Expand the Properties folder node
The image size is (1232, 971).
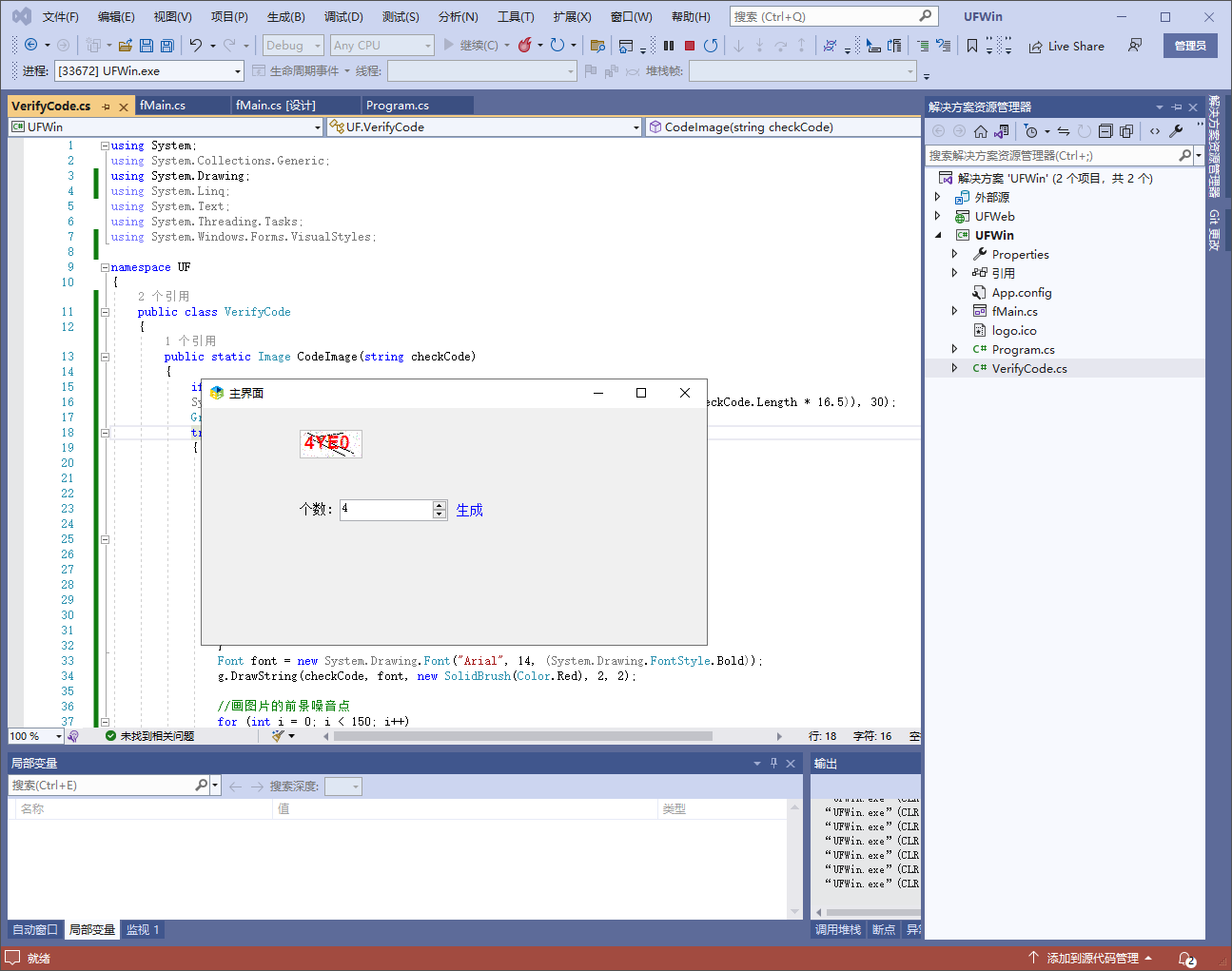click(x=955, y=254)
